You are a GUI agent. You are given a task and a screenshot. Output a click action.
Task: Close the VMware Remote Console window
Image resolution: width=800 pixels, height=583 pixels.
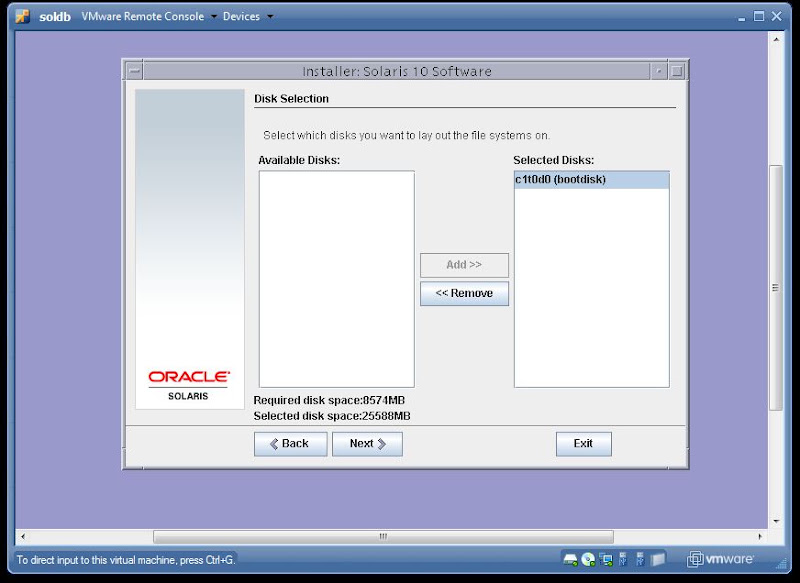coord(777,16)
